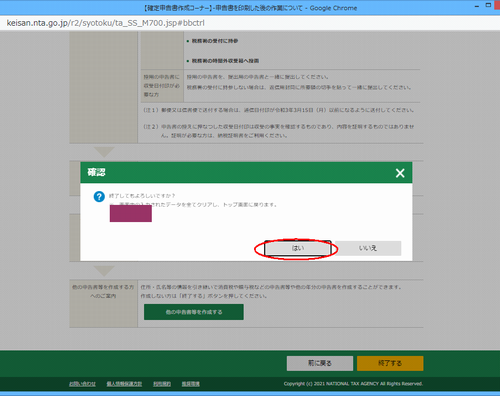Click the 税務署の時間外収受箱へ投函 bullet text

[225, 61]
